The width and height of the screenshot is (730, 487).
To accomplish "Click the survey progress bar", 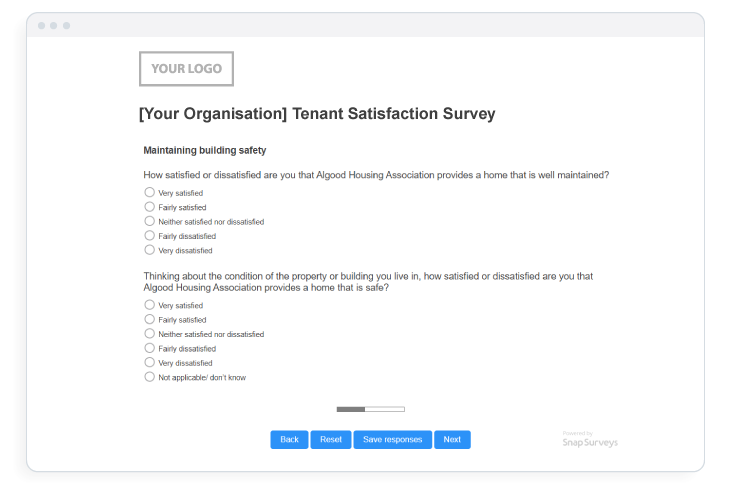I will coord(371,409).
